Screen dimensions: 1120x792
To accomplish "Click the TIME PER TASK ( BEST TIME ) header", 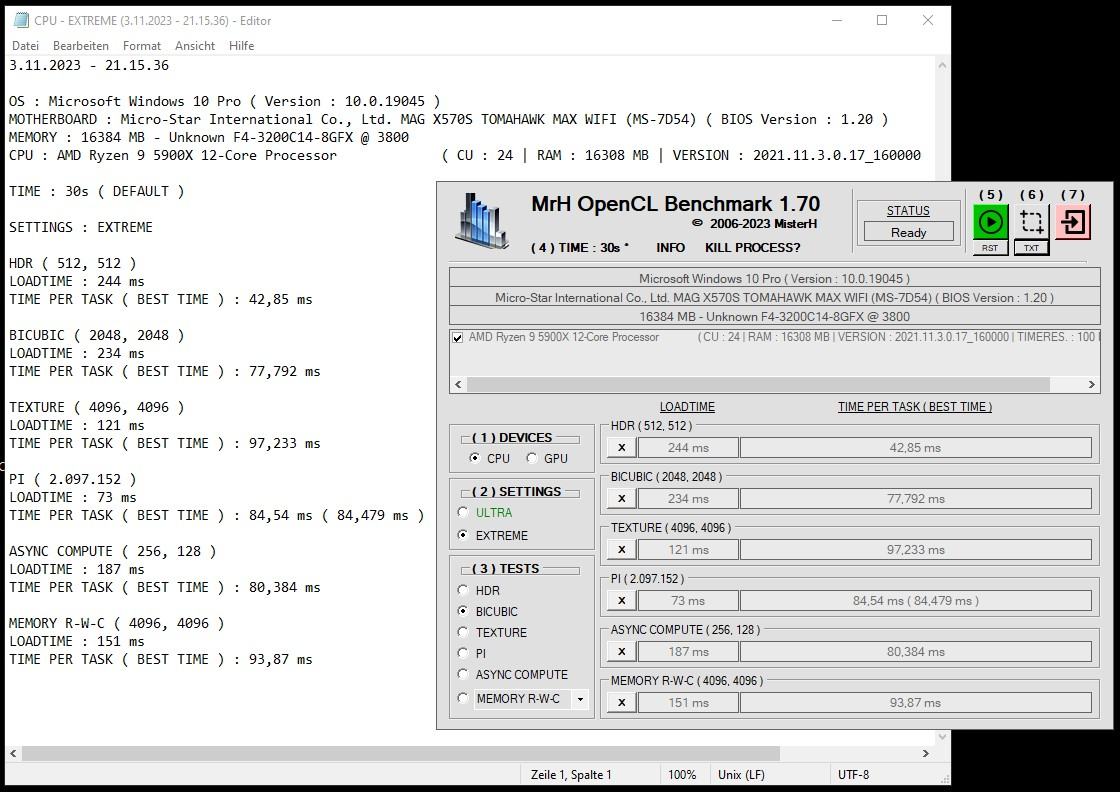I will click(x=914, y=406).
